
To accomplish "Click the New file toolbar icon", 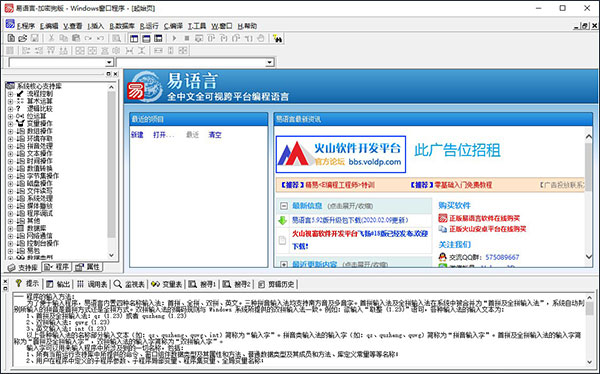I will pos(11,38).
